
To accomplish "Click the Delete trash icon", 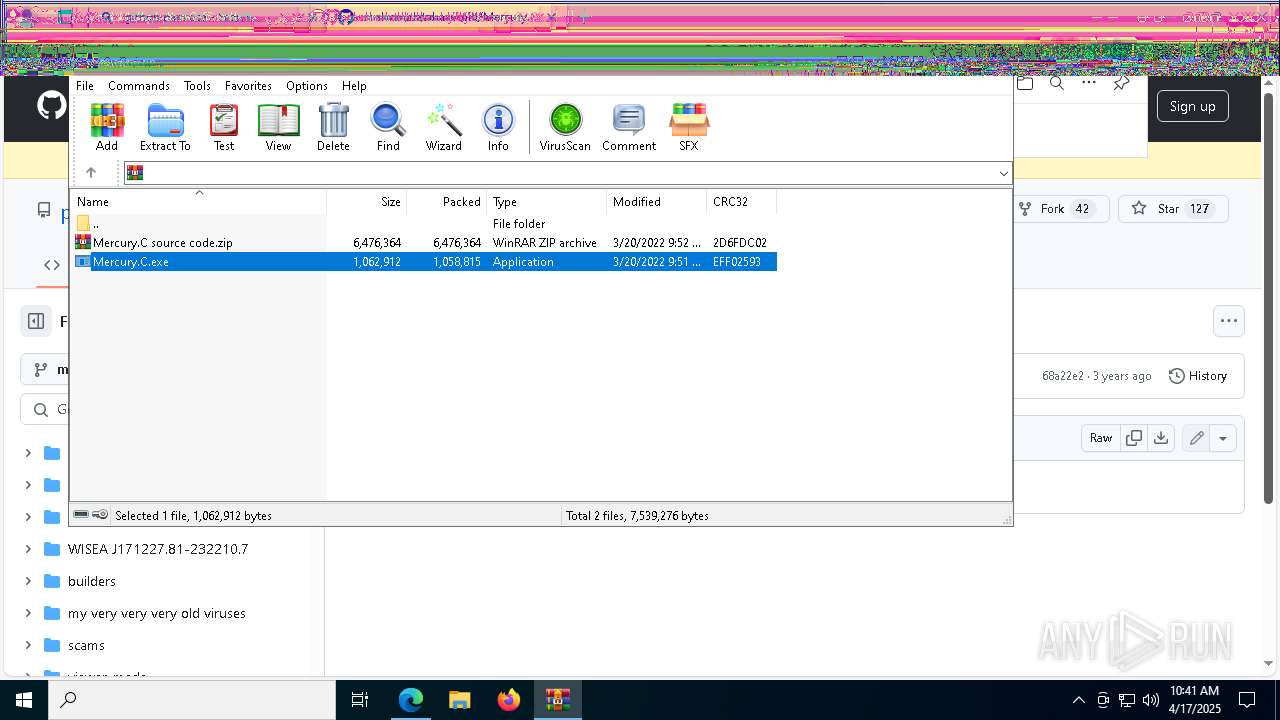I will pos(333,127).
